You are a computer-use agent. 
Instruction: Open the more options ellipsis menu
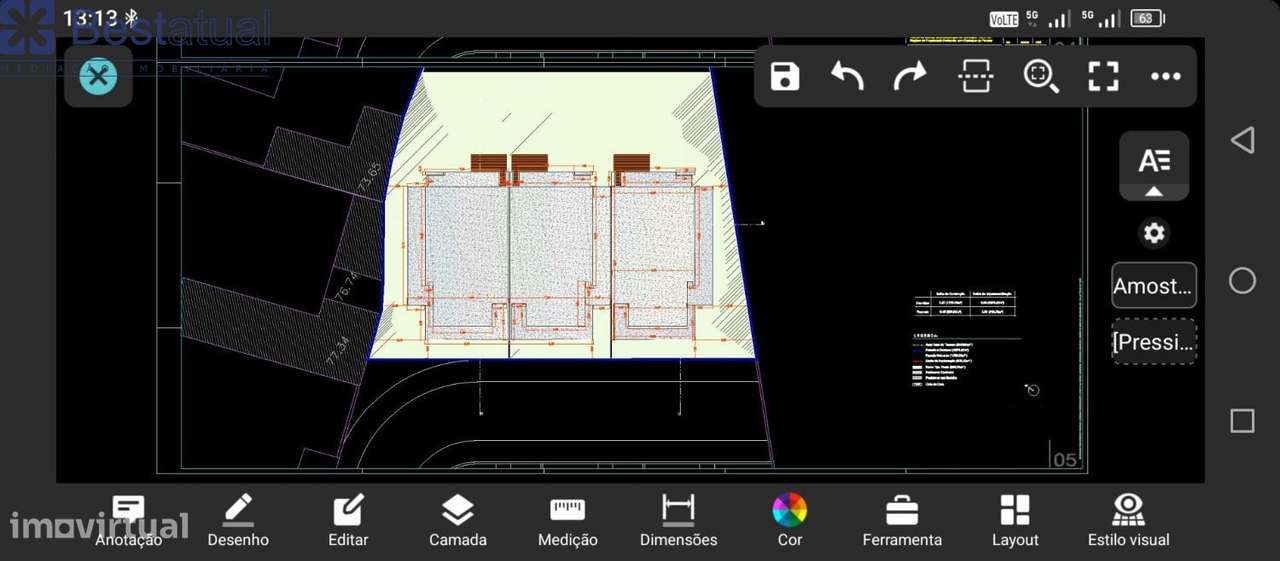coord(1165,76)
